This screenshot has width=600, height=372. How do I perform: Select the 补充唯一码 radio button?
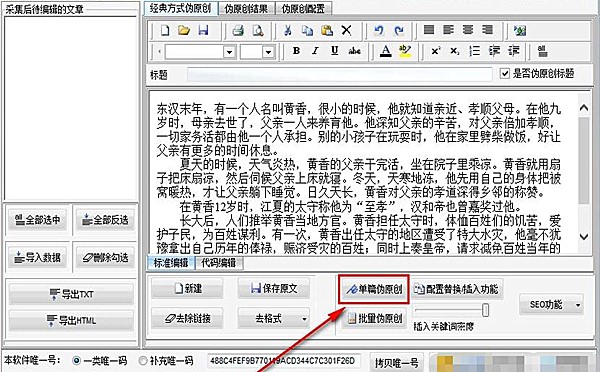tap(143, 360)
